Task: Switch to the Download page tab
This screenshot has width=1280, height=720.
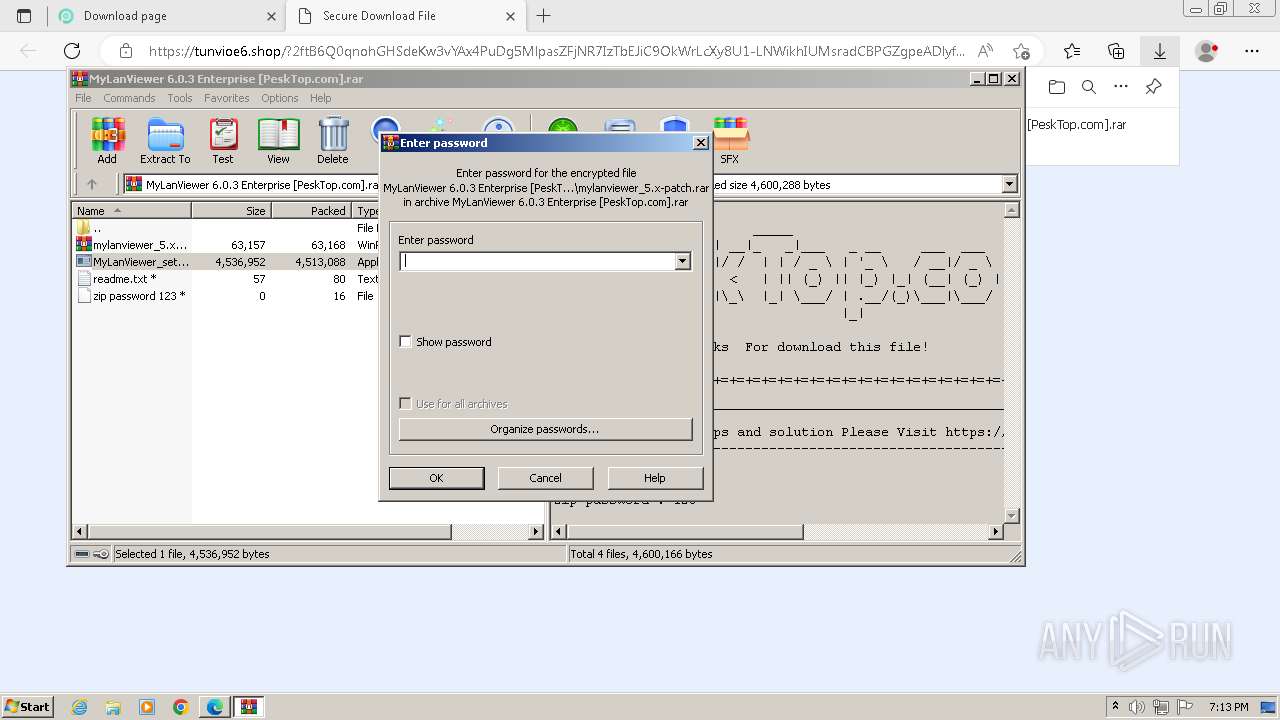Action: [166, 16]
